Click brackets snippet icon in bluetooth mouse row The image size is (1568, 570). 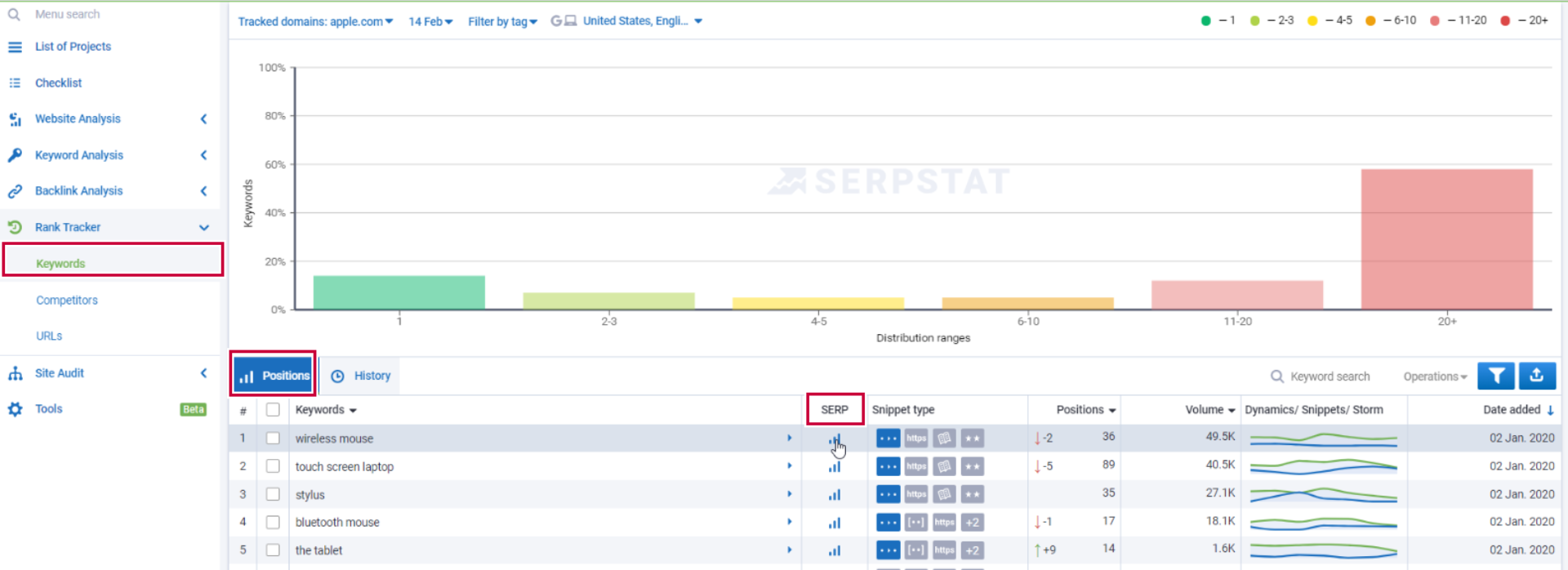click(x=916, y=522)
